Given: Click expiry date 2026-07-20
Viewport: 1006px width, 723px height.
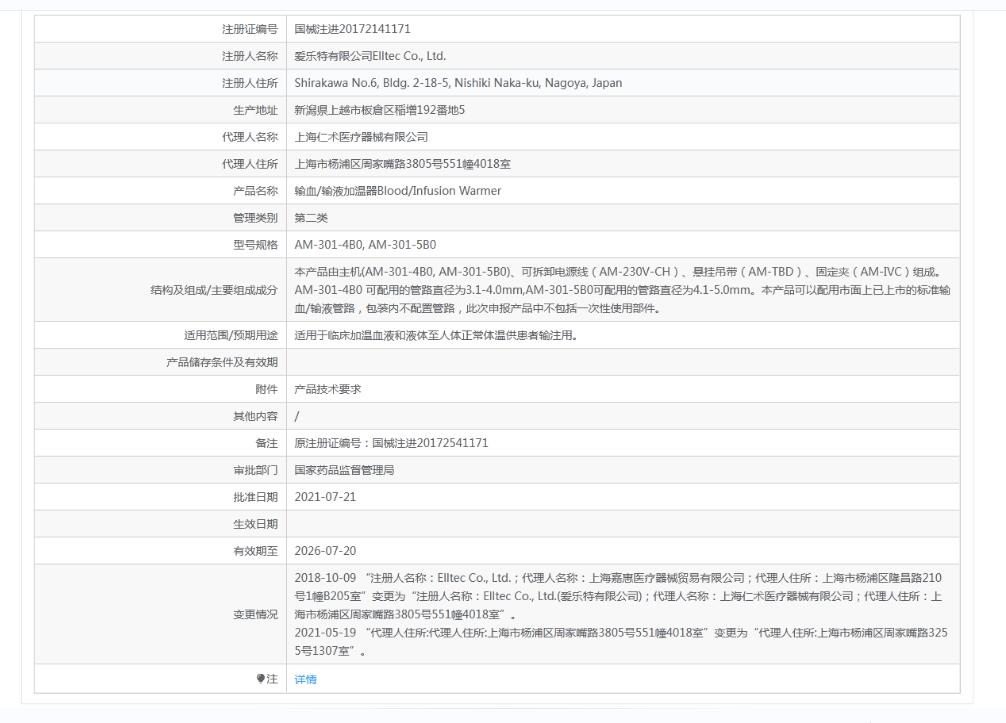Looking at the screenshot, I should point(325,550).
